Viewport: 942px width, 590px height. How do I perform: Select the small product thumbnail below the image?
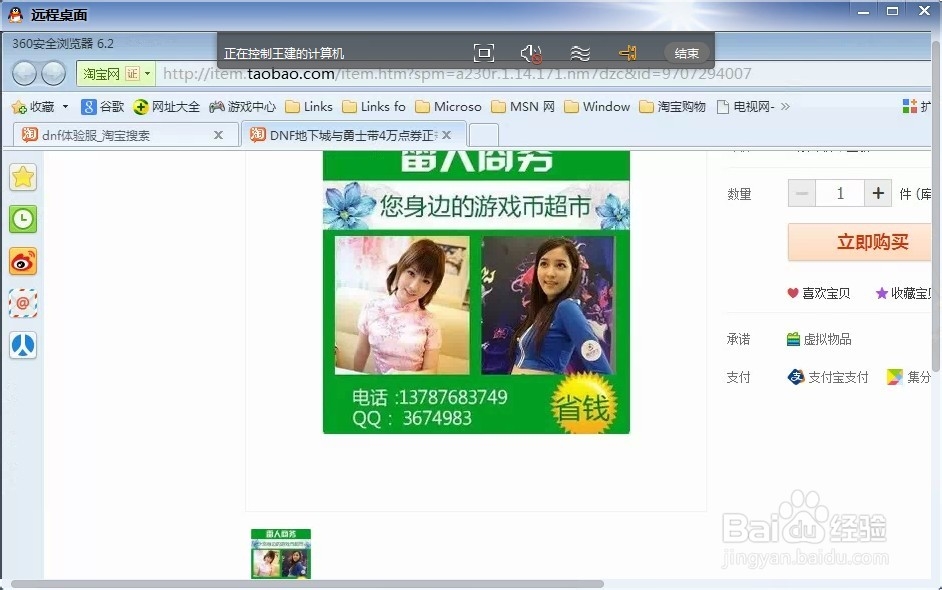pyautogui.click(x=281, y=554)
